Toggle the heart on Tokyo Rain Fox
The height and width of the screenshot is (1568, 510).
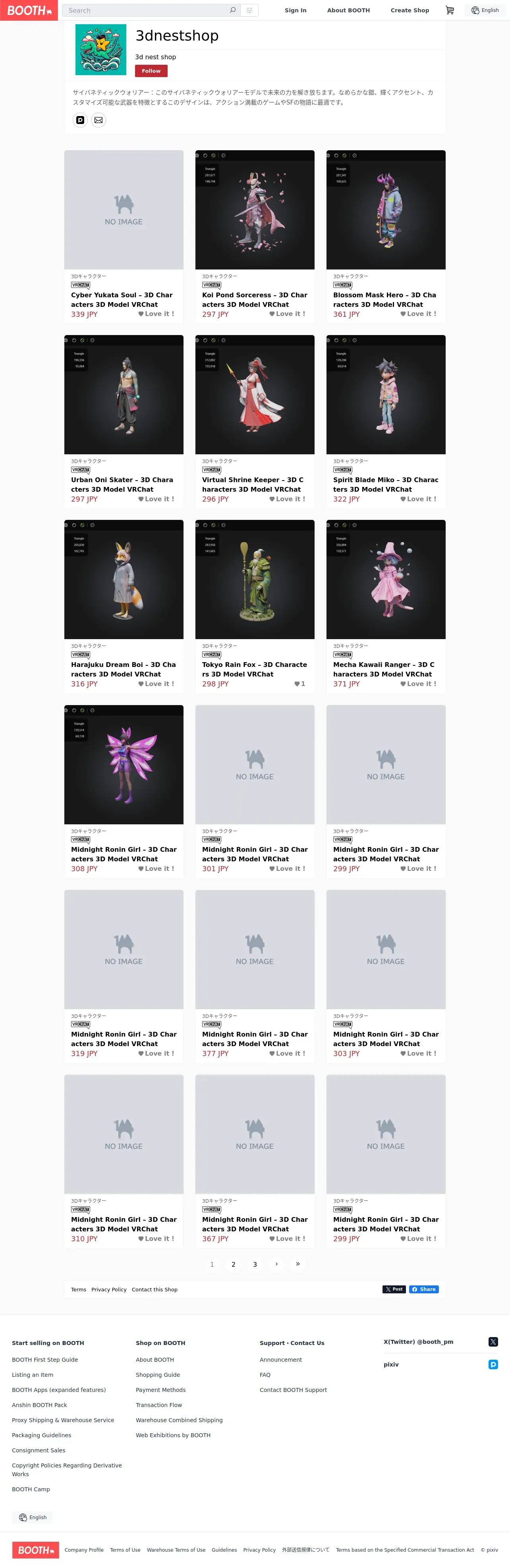point(299,684)
